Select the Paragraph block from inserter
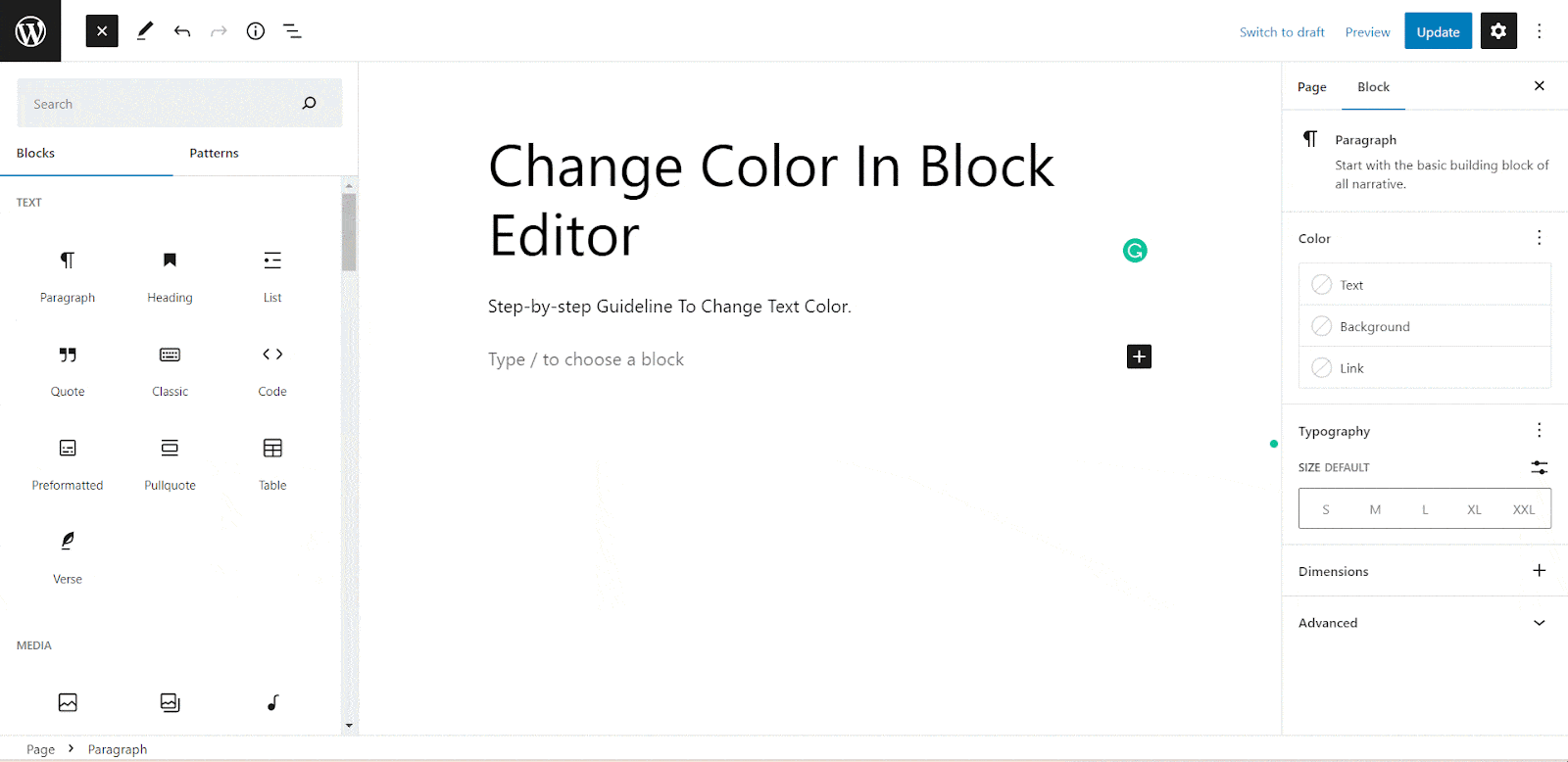1568x762 pixels. [67, 276]
